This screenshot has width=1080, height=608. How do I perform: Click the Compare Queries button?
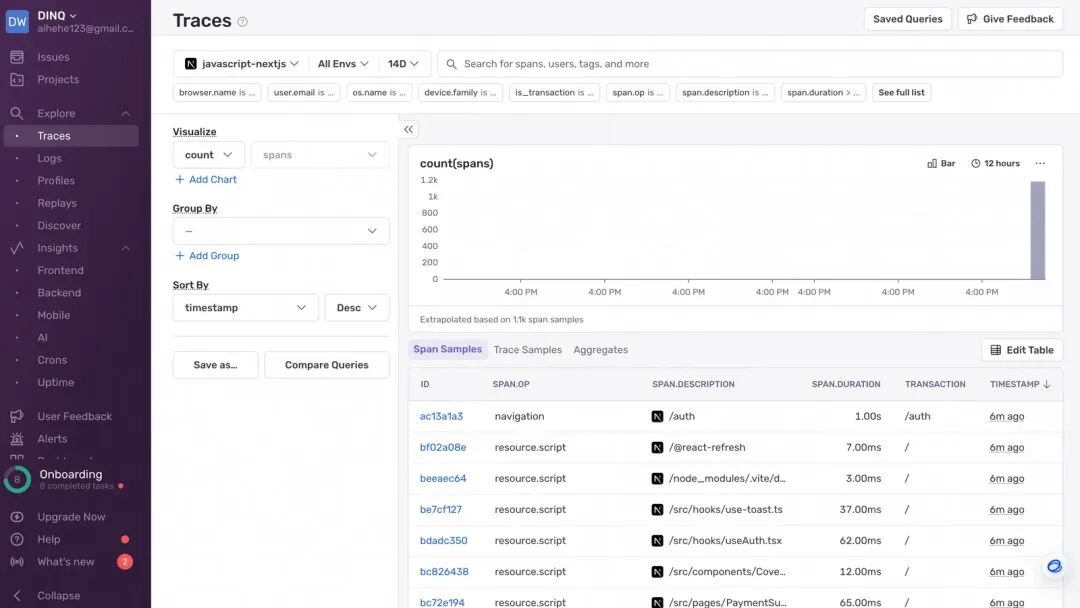326,365
